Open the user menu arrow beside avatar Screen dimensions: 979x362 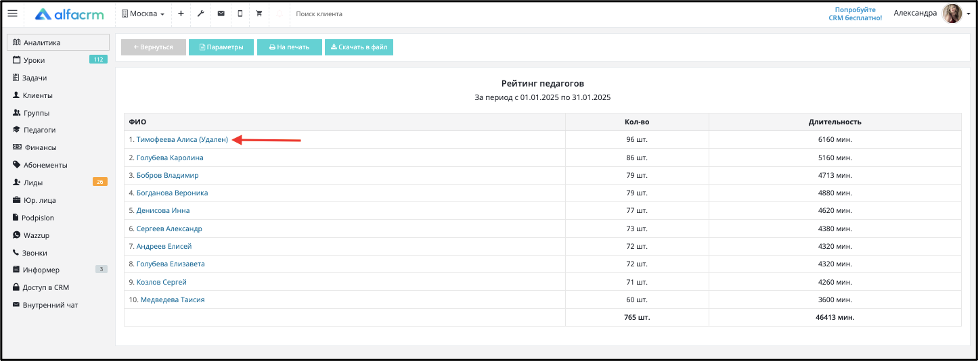click(968, 14)
